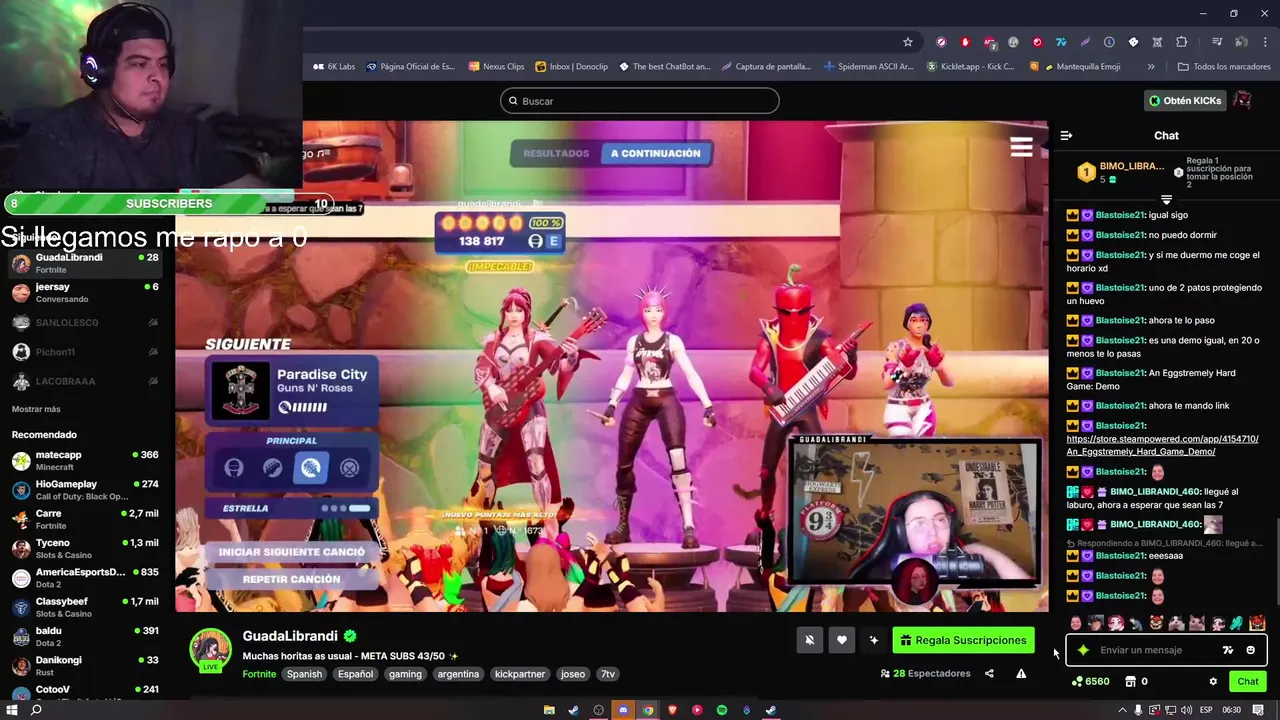Screen dimensions: 1280x720
Task: Expand the gift leaderboard chevron in chat
Action: (x=1166, y=199)
